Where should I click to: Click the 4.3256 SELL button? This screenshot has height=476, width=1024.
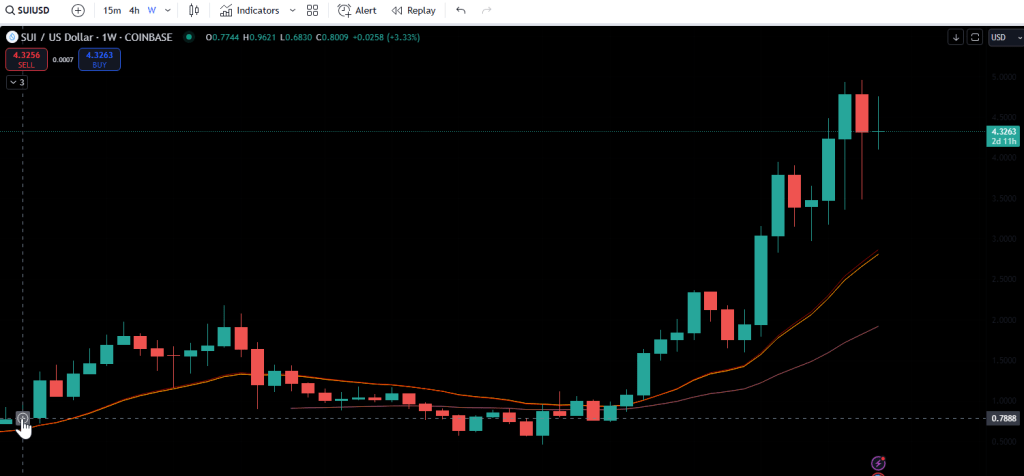pos(26,59)
